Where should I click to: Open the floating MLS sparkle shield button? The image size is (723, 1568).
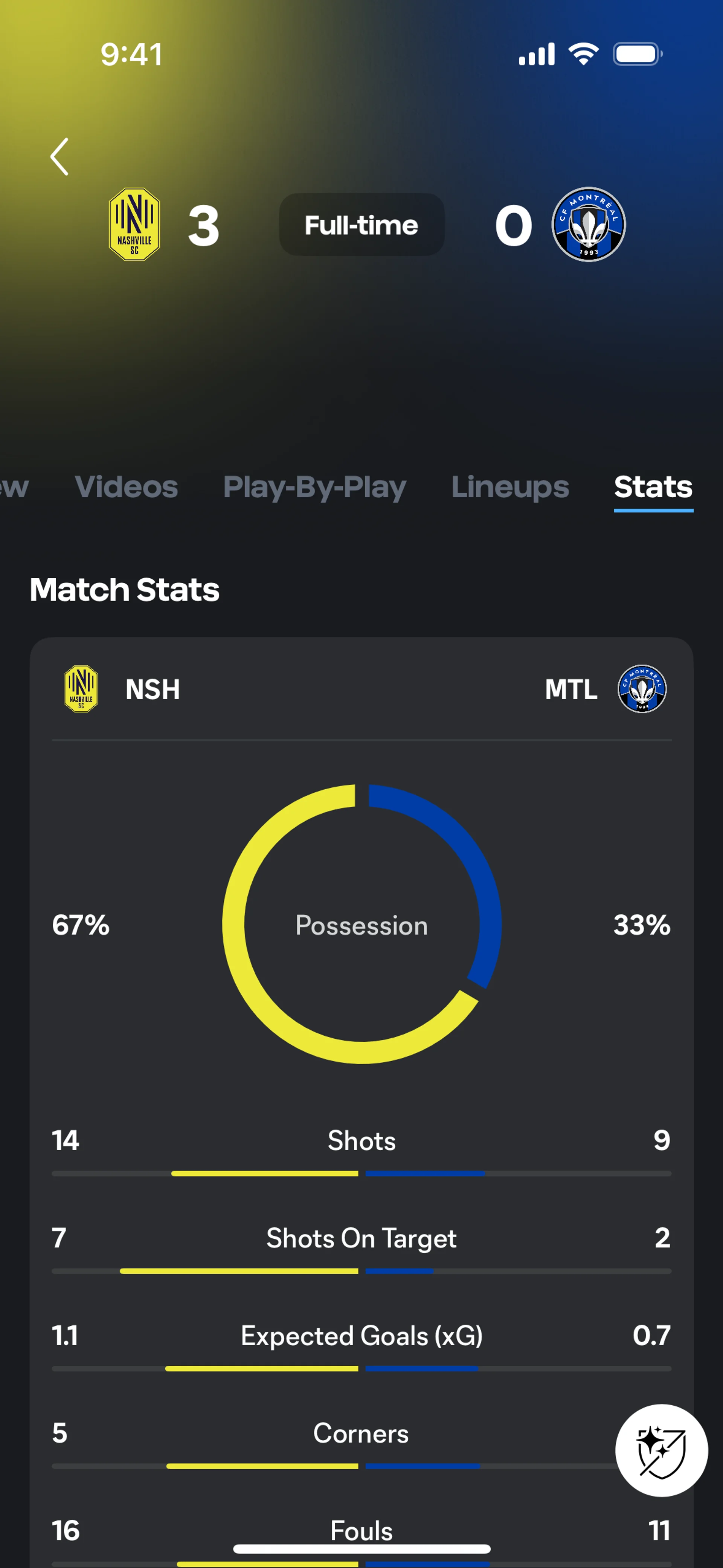click(x=661, y=1450)
